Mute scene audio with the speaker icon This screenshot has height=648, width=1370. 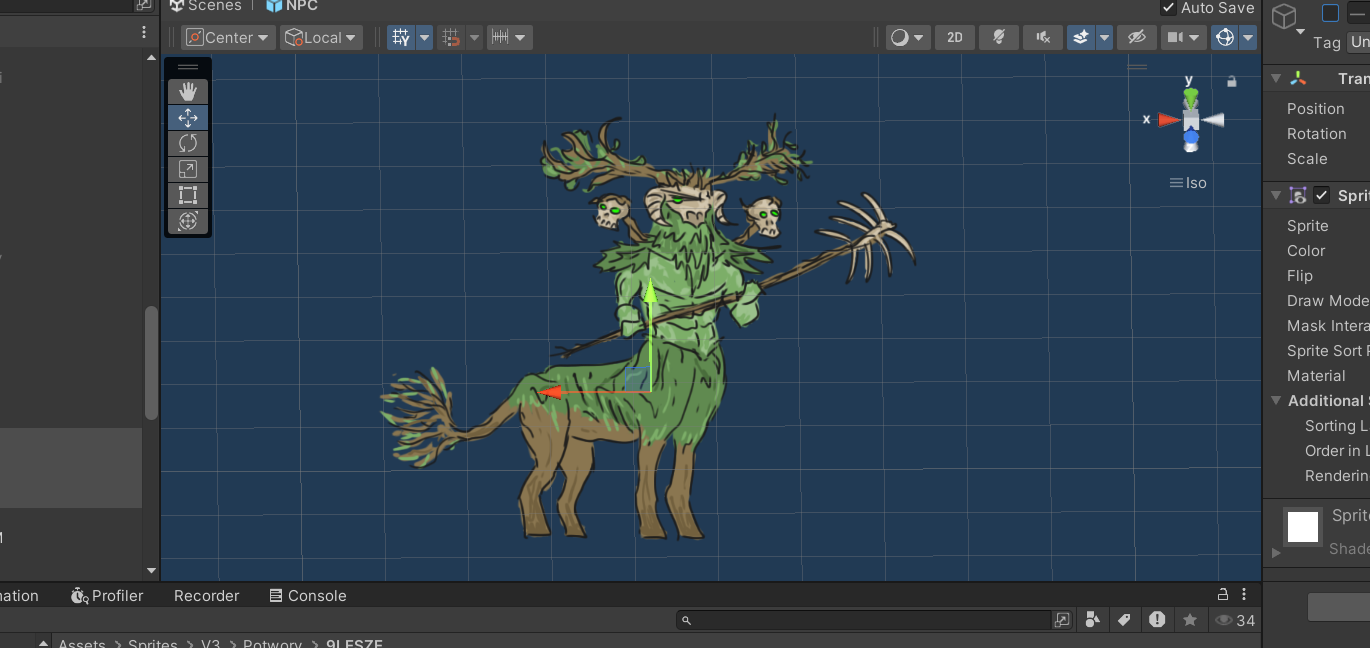click(x=1043, y=37)
